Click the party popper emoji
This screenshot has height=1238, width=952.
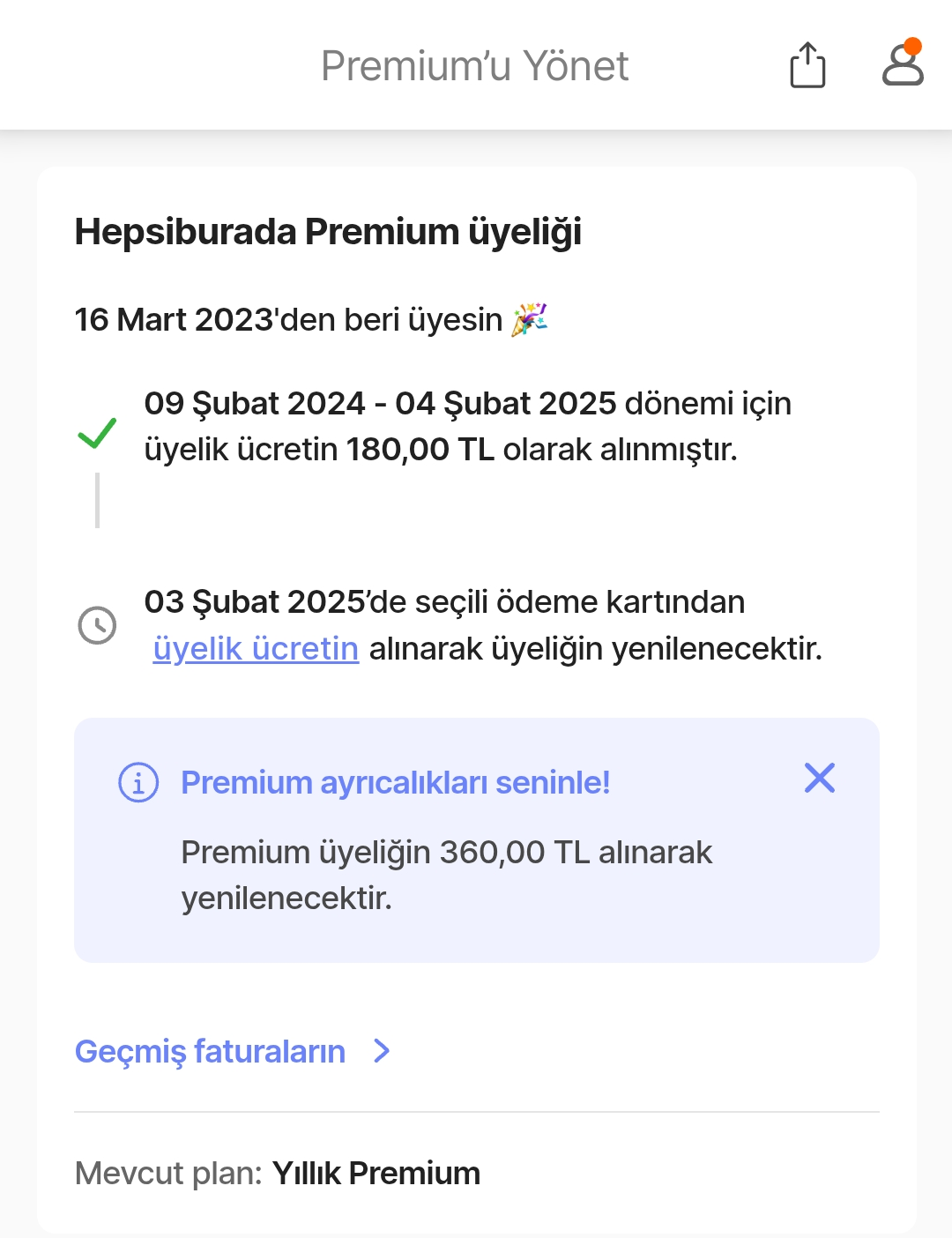(529, 319)
